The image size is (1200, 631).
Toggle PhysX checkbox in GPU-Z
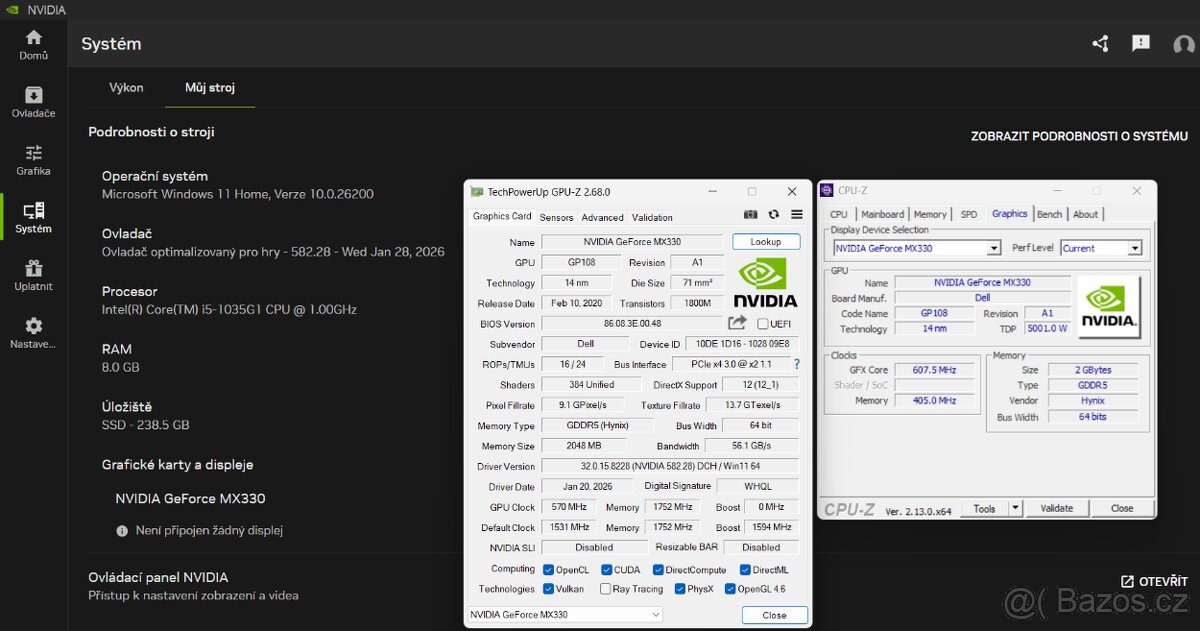680,590
